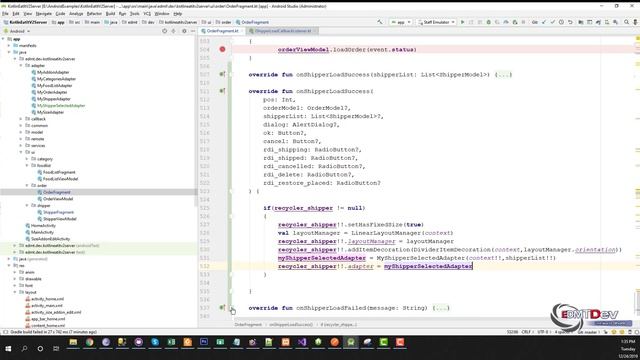Image resolution: width=640 pixels, height=360 pixels.
Task: Run the app with the green play icon
Action: tap(462, 22)
